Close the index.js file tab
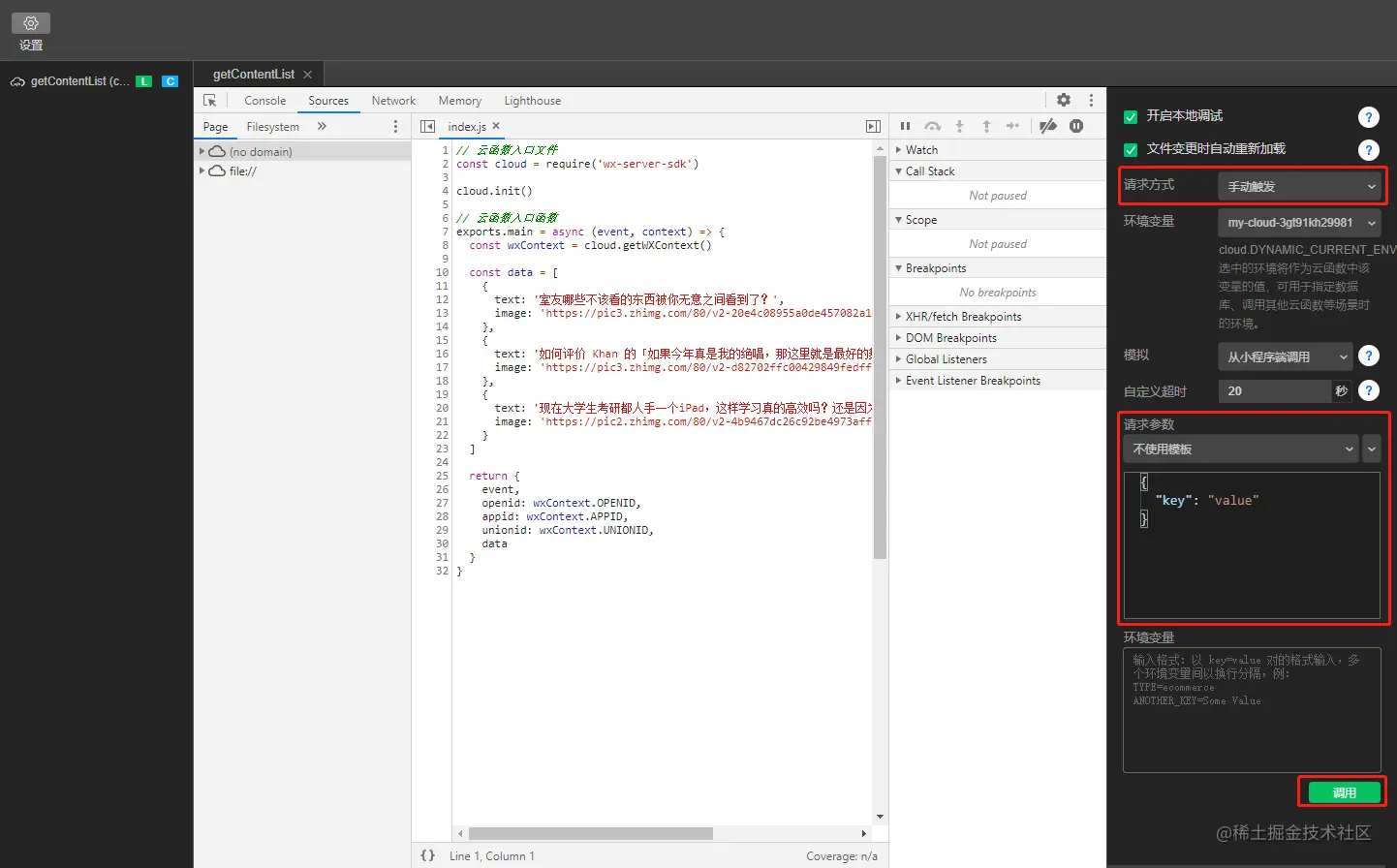Image resolution: width=1397 pixels, height=868 pixels. [x=496, y=126]
